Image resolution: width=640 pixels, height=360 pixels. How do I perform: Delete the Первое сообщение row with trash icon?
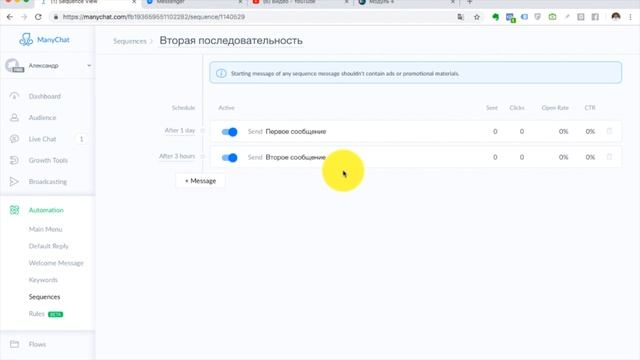(609, 131)
